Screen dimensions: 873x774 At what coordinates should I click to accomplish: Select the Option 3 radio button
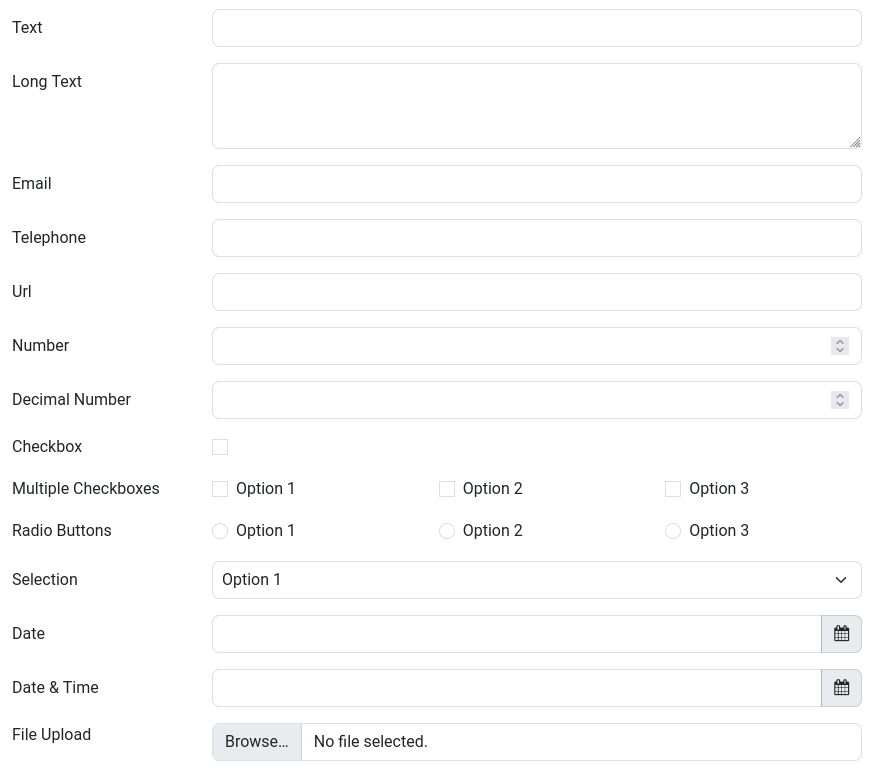(x=673, y=531)
